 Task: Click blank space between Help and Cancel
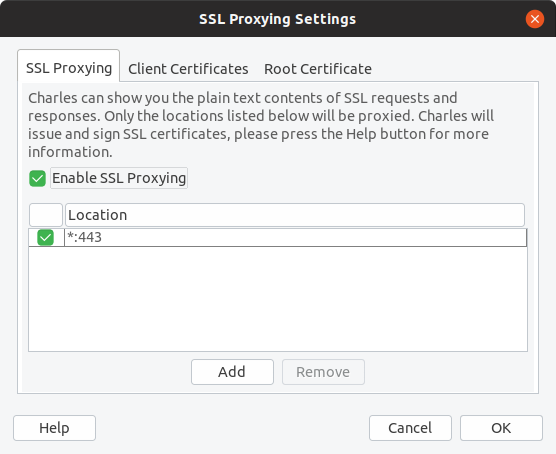pyautogui.click(x=232, y=428)
